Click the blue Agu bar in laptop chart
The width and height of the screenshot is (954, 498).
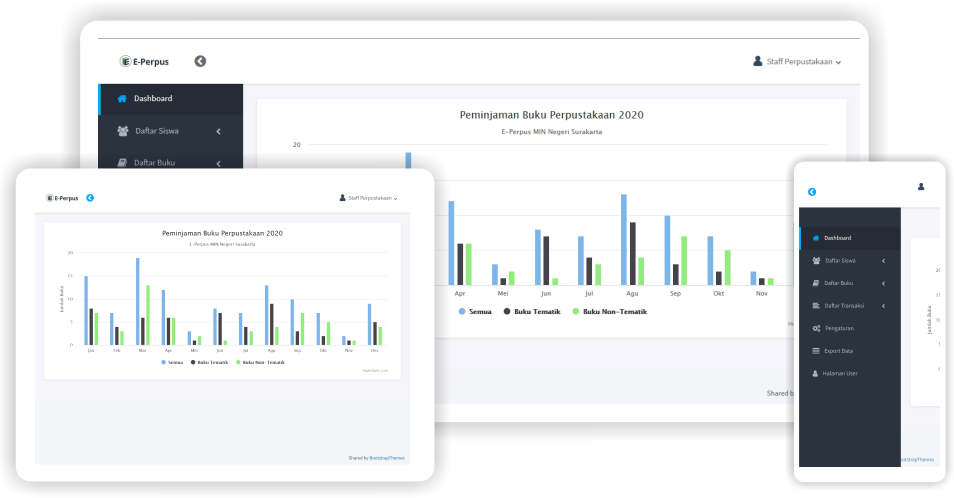click(624, 240)
